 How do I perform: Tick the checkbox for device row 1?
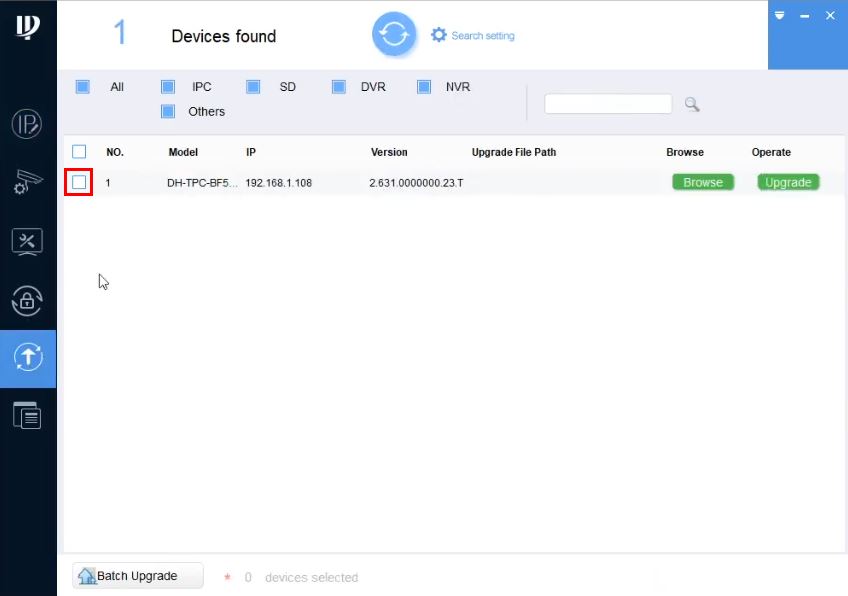79,182
